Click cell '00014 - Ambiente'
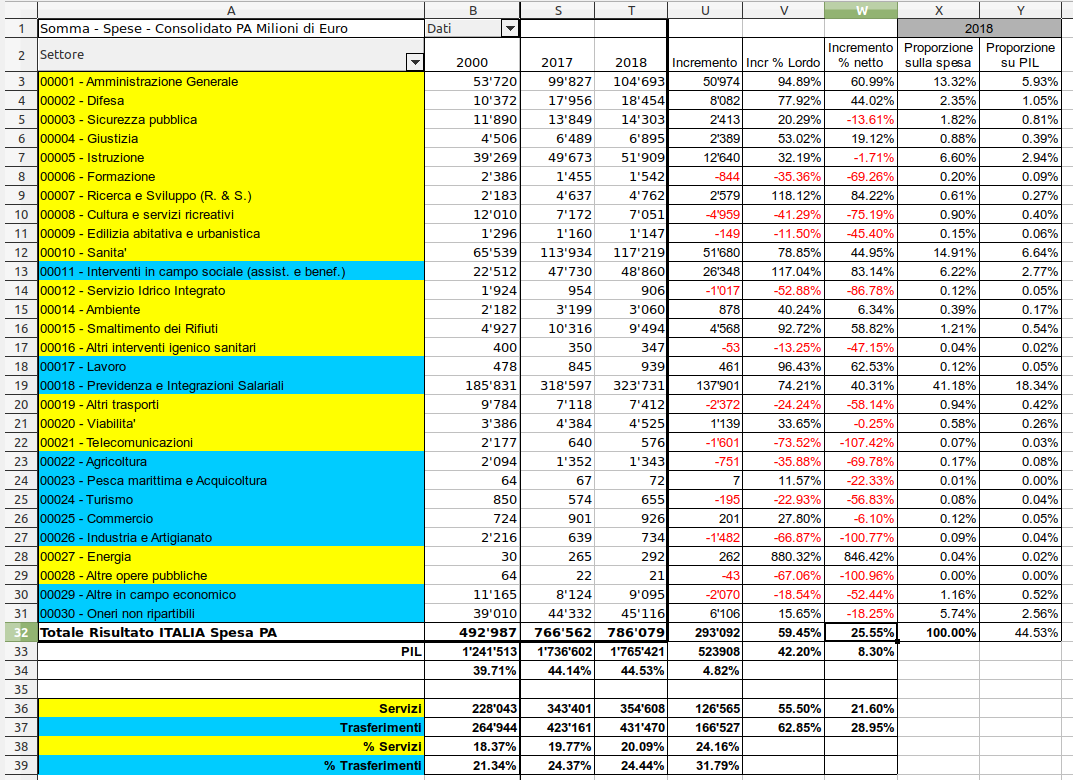 pyautogui.click(x=231, y=309)
